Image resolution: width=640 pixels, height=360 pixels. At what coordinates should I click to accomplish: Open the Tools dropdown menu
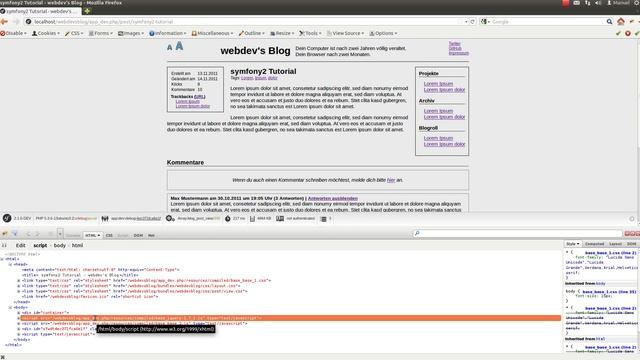click(x=310, y=33)
